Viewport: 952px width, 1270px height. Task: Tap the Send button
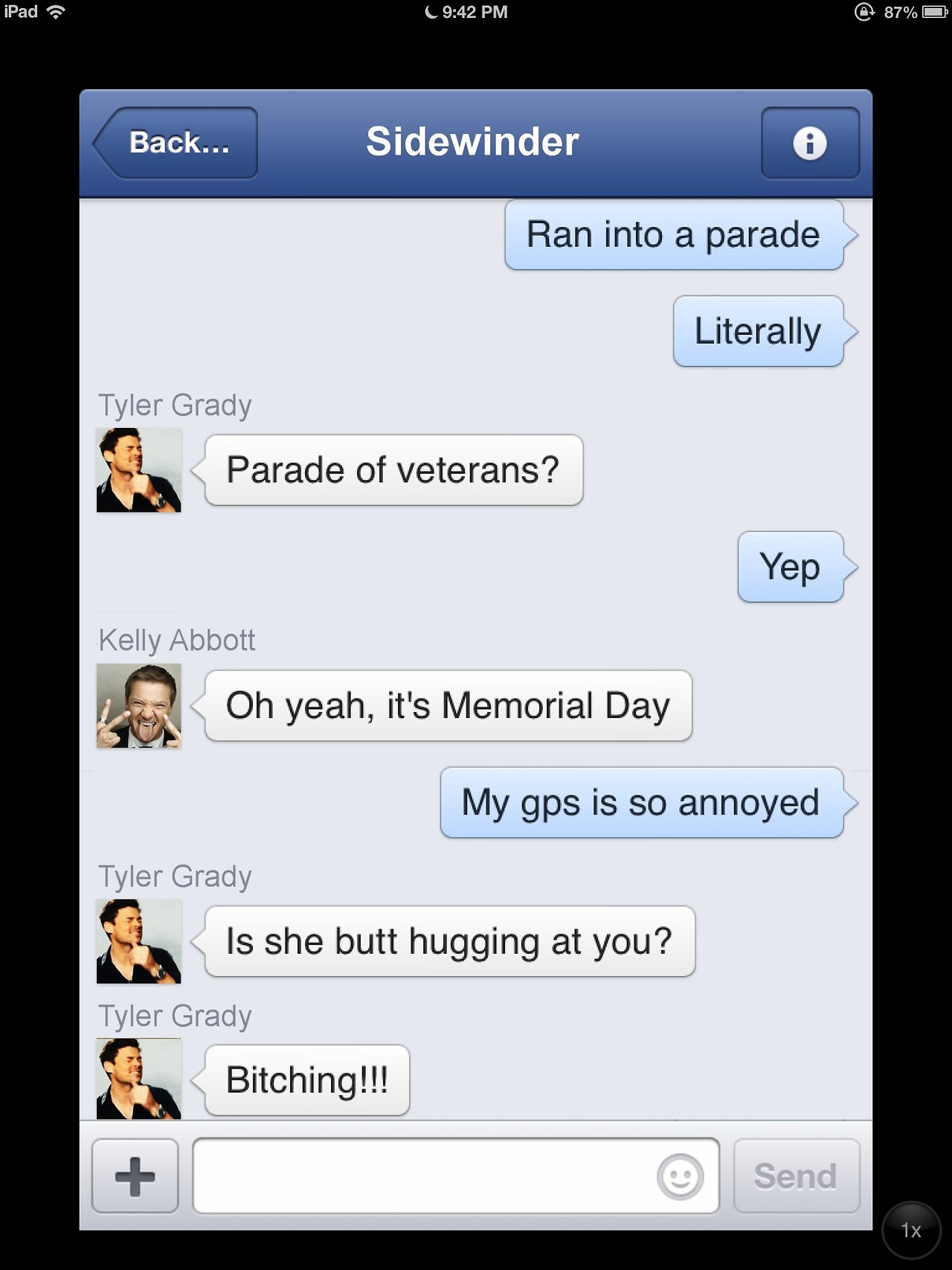pos(796,1176)
